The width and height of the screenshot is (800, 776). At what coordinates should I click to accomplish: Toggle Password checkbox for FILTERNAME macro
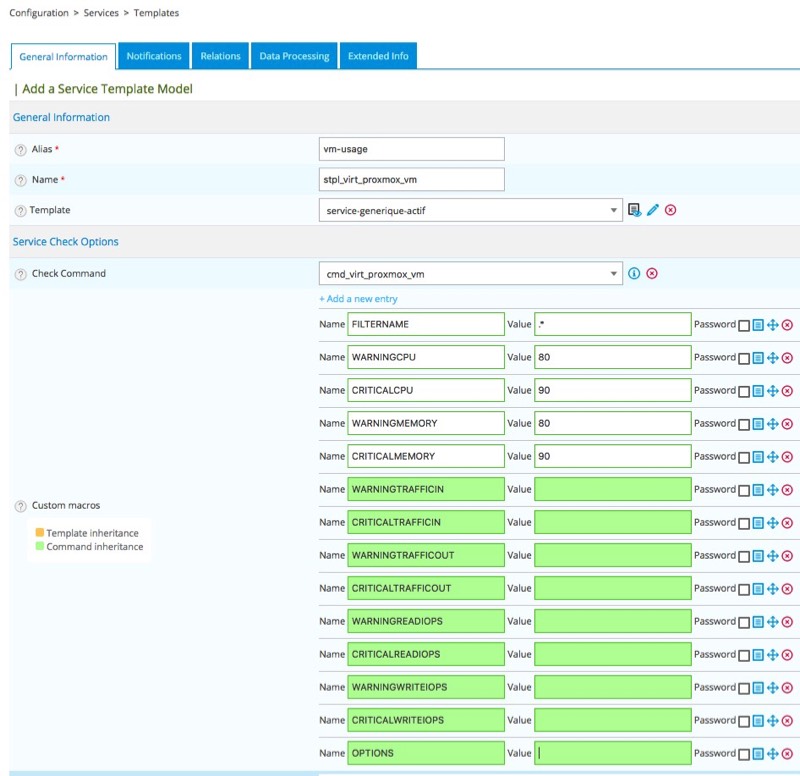pyautogui.click(x=743, y=325)
